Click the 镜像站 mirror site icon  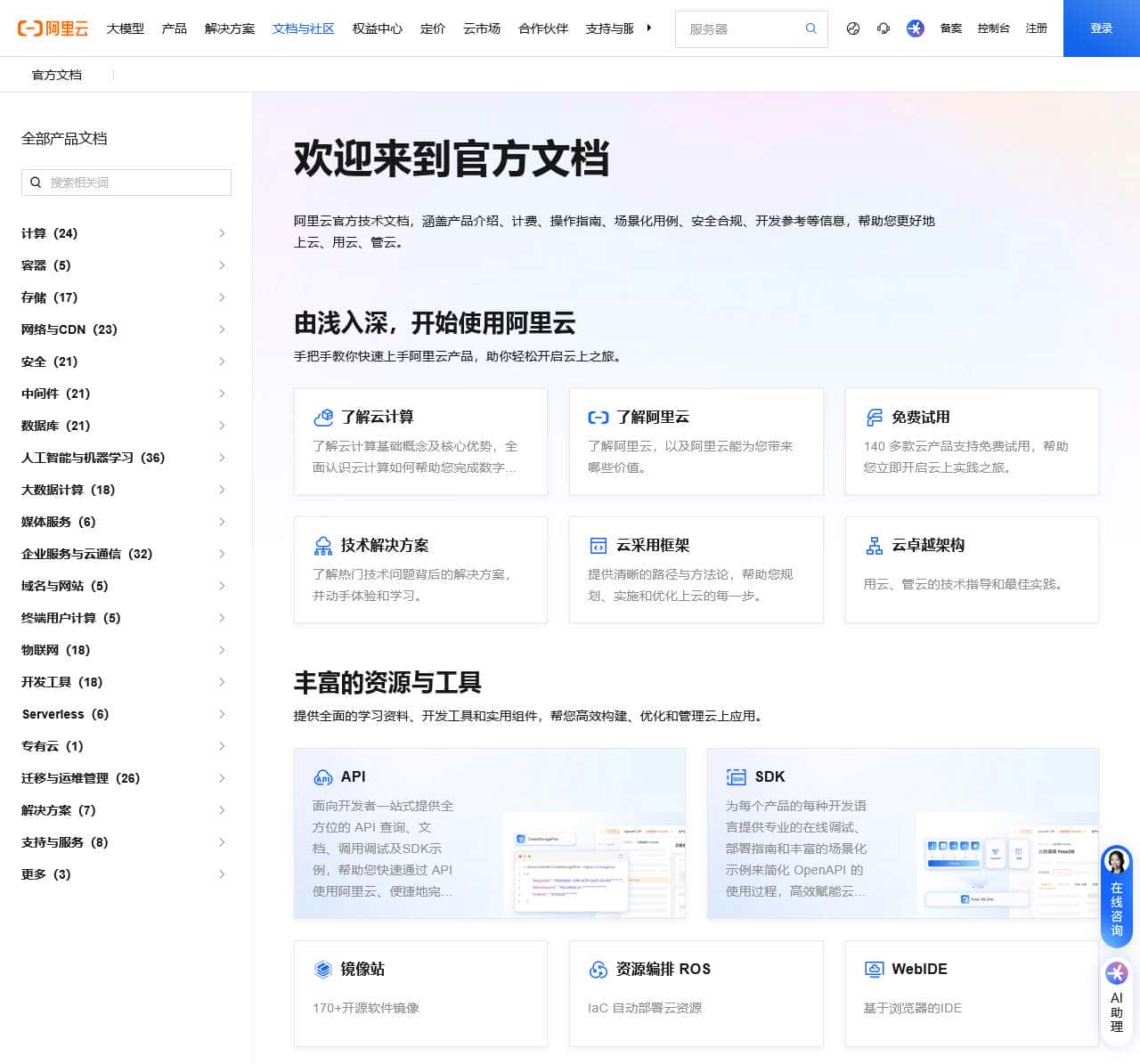coord(322,969)
